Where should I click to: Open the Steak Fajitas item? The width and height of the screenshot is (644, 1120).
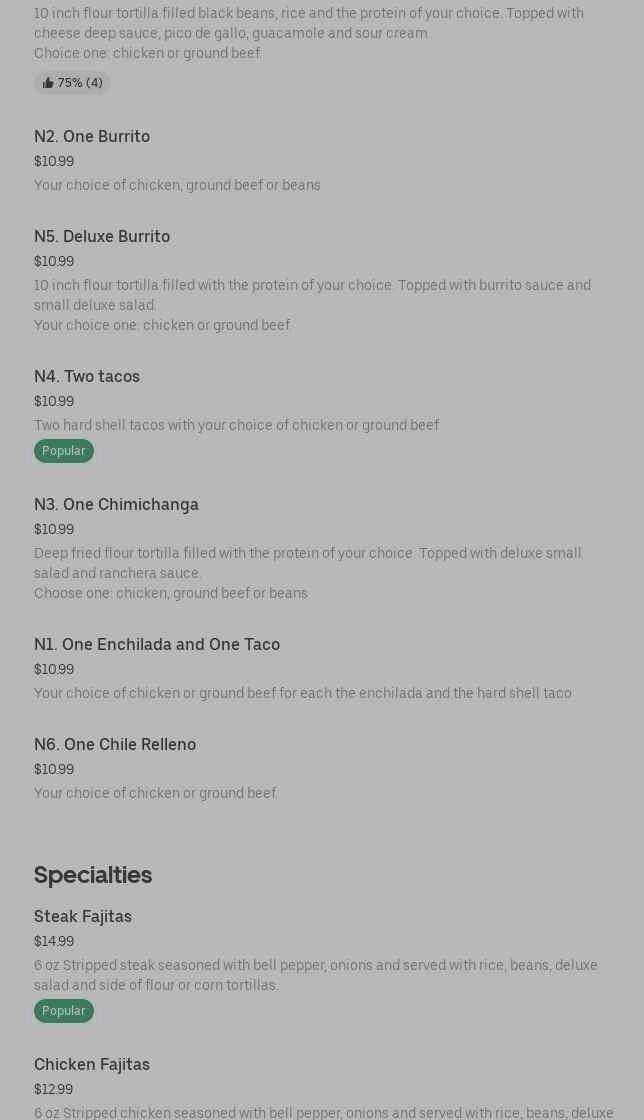coord(83,916)
